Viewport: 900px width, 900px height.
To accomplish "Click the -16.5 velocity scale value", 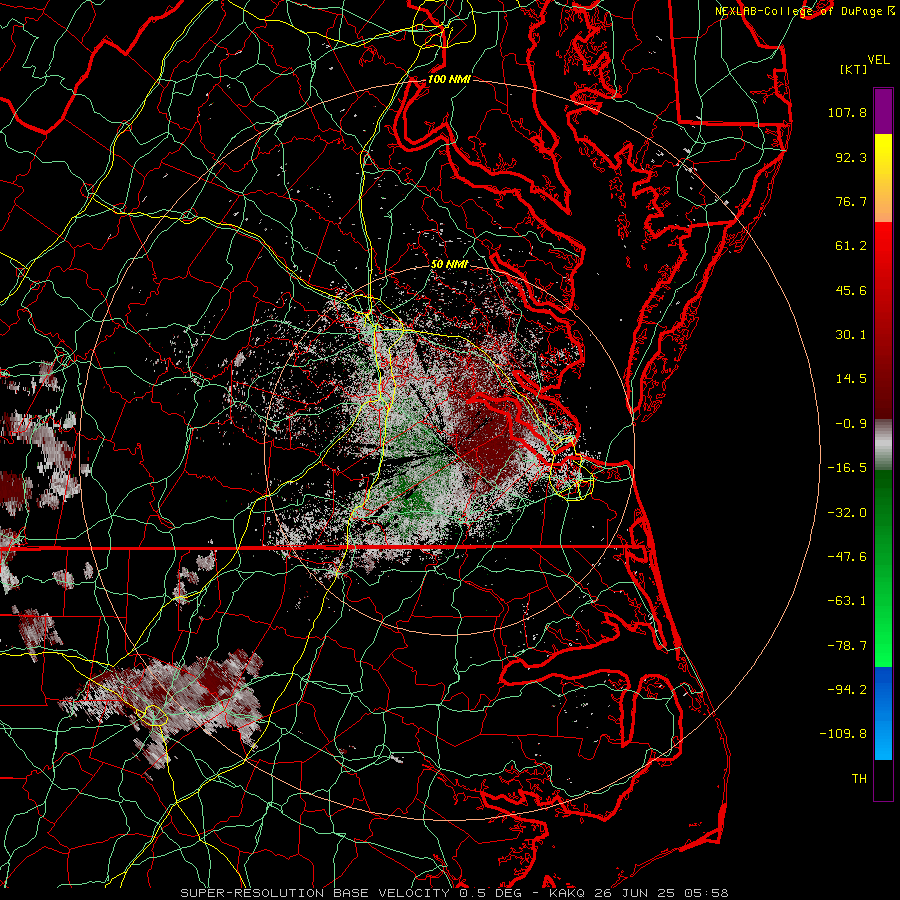I will click(847, 468).
